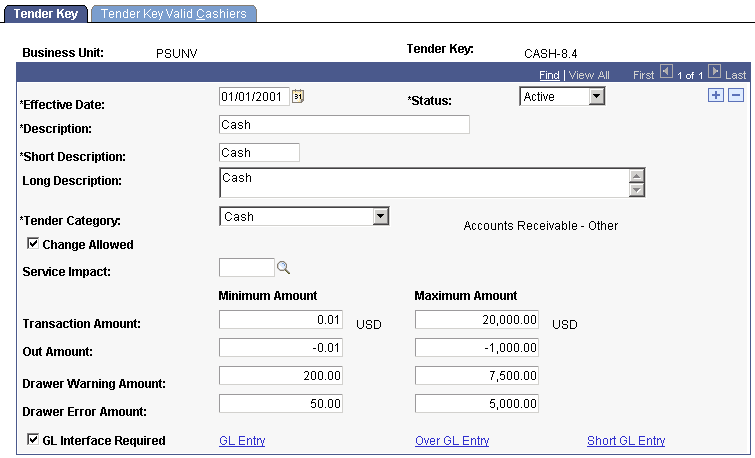
Task: Open the Over GL Entry link
Action: pos(452,441)
